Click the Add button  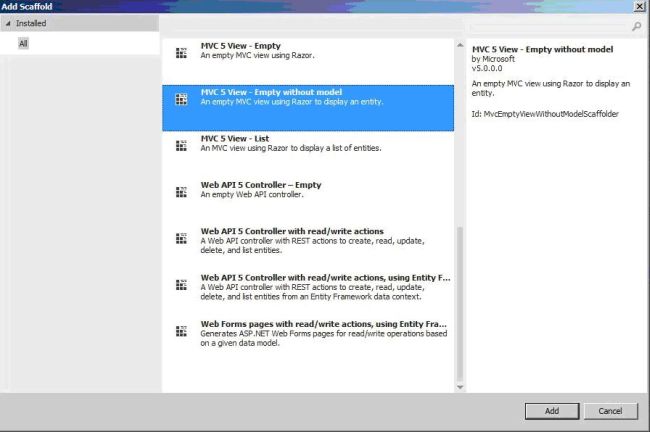552,411
